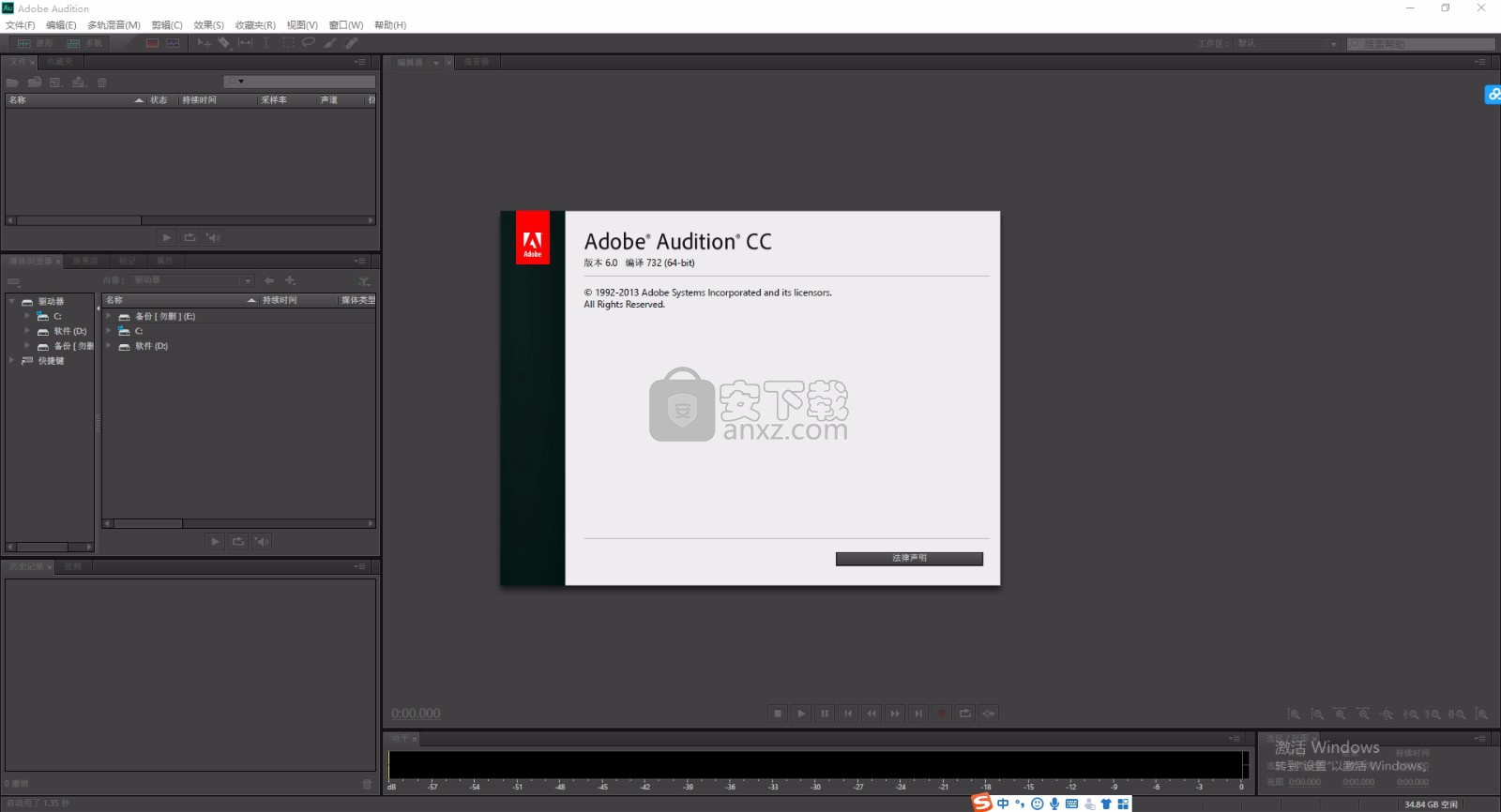Select the Slip tool in toolbar
The image size is (1501, 812).
(x=246, y=43)
